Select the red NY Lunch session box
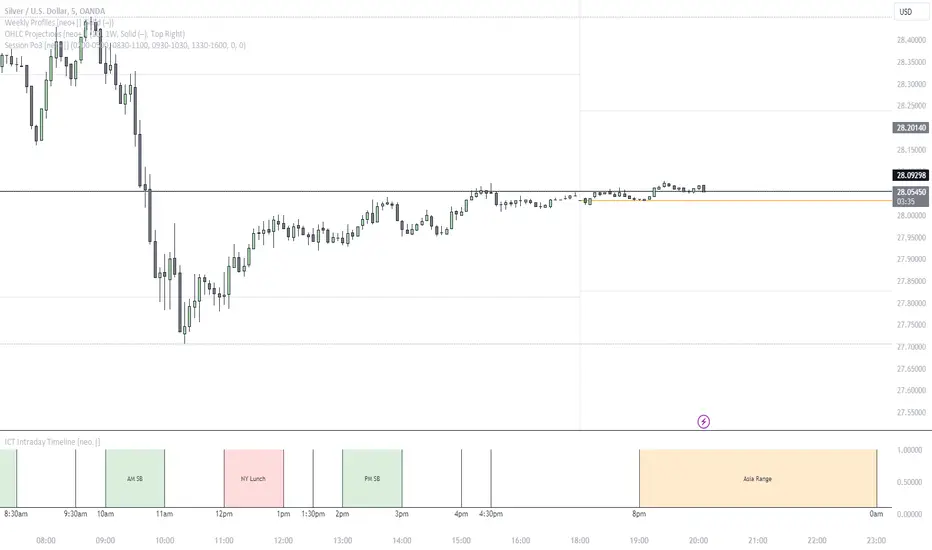This screenshot has height=550, width=932. (253, 479)
